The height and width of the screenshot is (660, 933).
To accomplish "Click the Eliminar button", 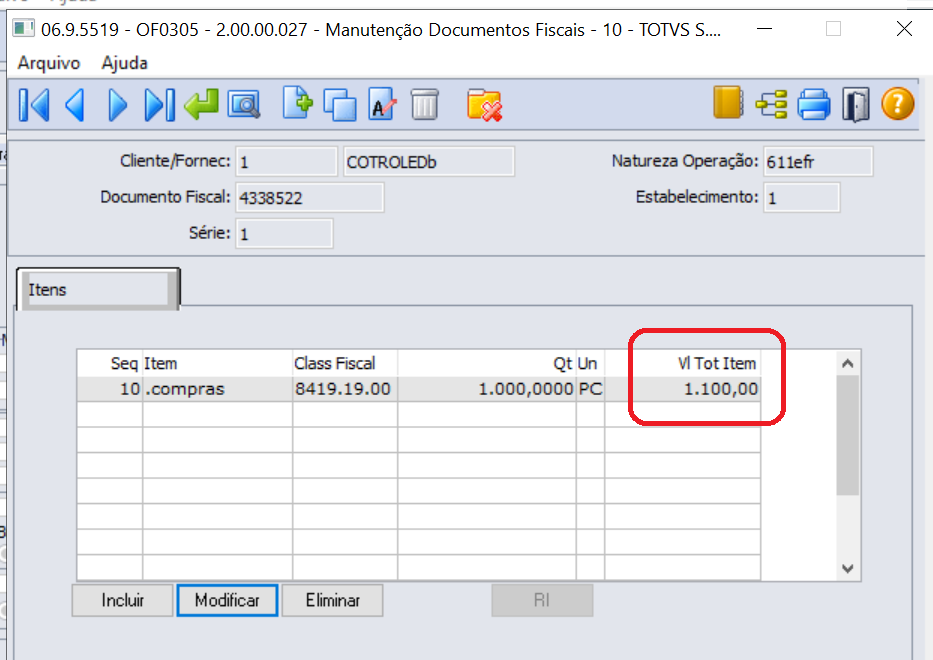I will click(332, 600).
